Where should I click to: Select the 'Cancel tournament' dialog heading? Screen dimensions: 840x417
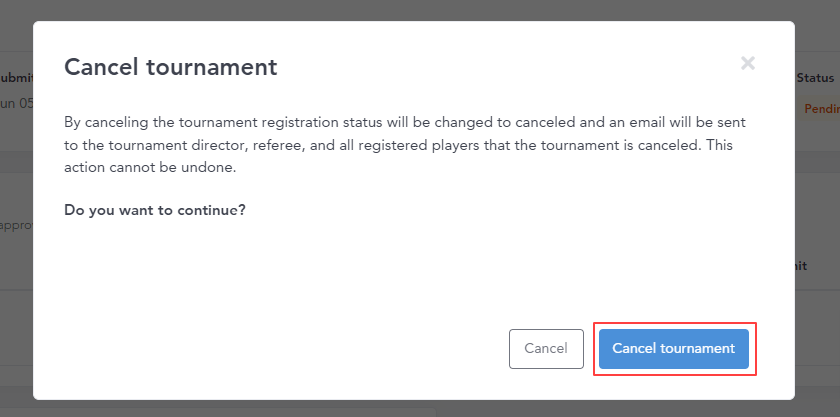tap(170, 68)
